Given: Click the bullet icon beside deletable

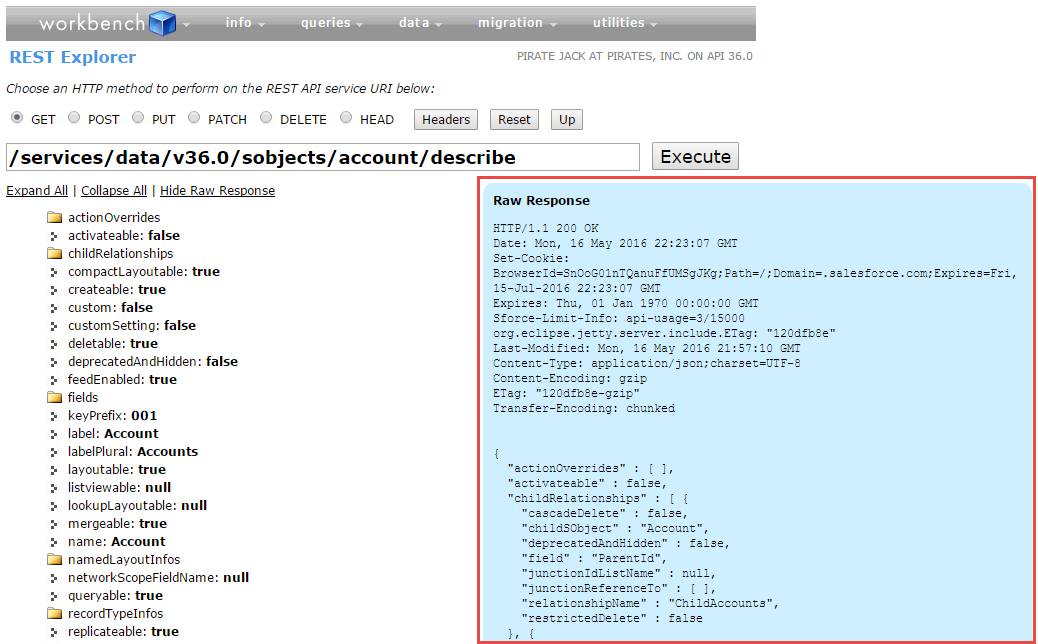Looking at the screenshot, I should [x=54, y=344].
